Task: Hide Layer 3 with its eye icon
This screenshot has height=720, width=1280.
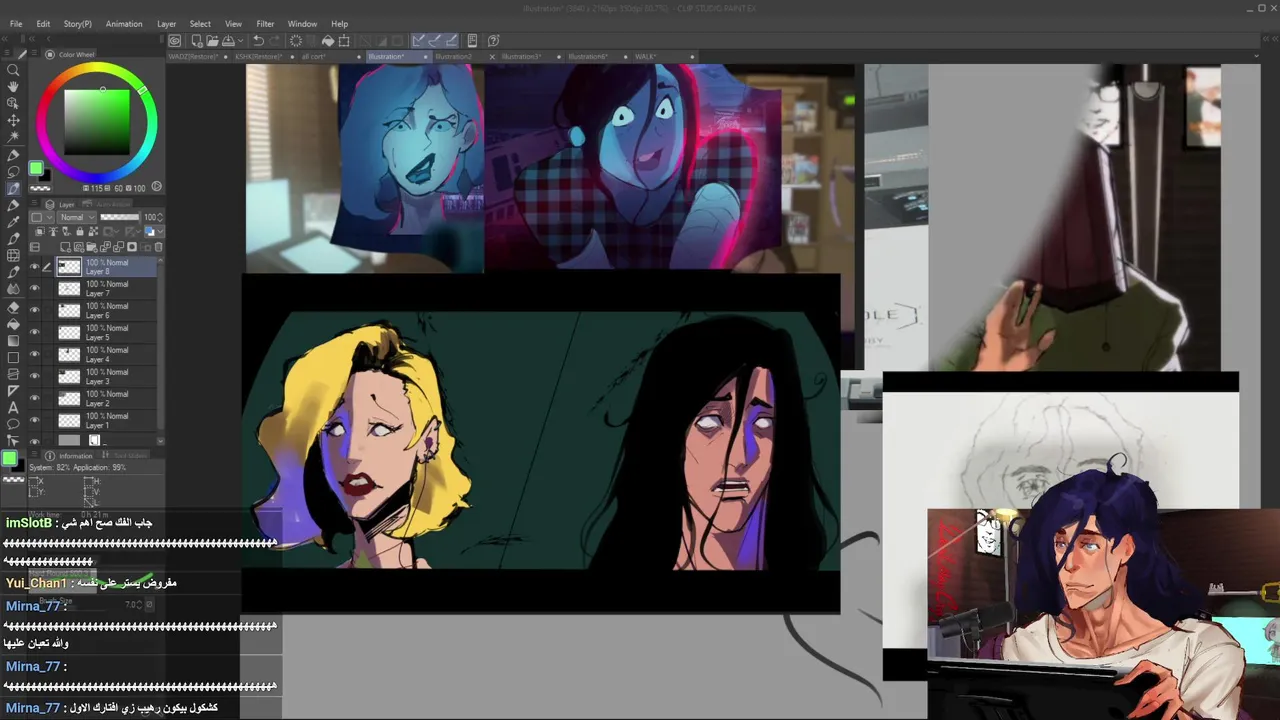Action: pos(34,376)
